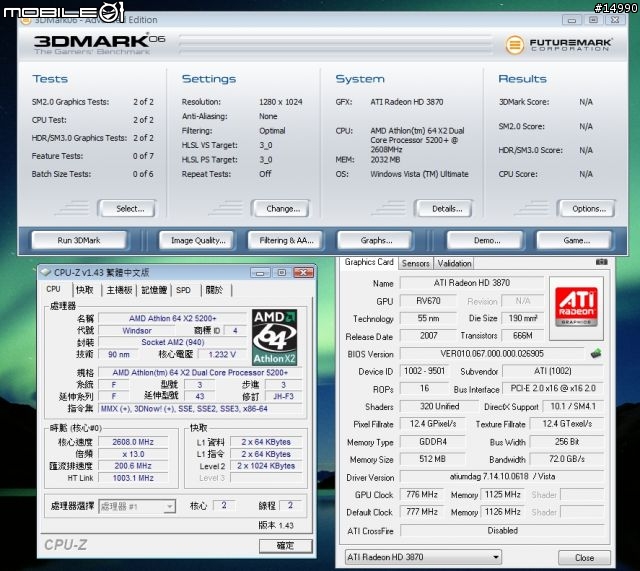Viewport: 640px width, 571px height.
Task: Open Filtering & AA button
Action: 286,240
